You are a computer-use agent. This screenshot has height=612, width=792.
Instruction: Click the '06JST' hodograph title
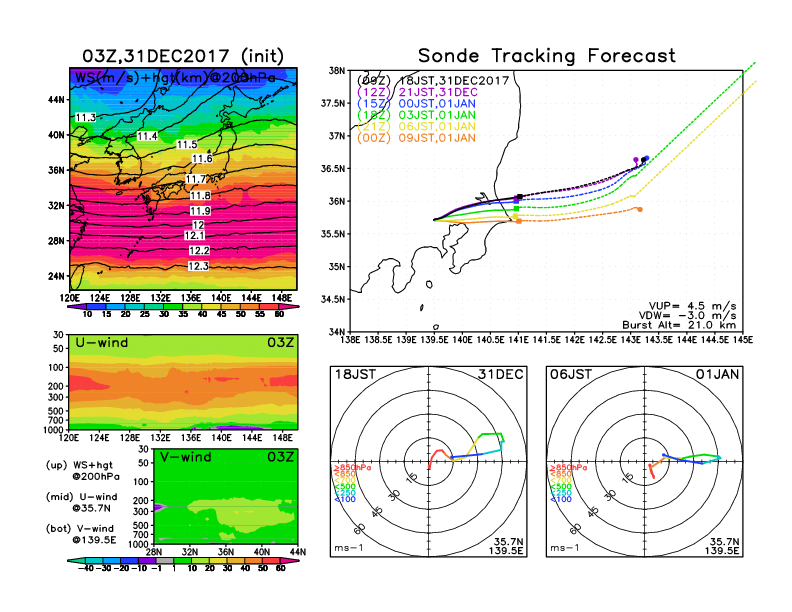click(x=571, y=374)
